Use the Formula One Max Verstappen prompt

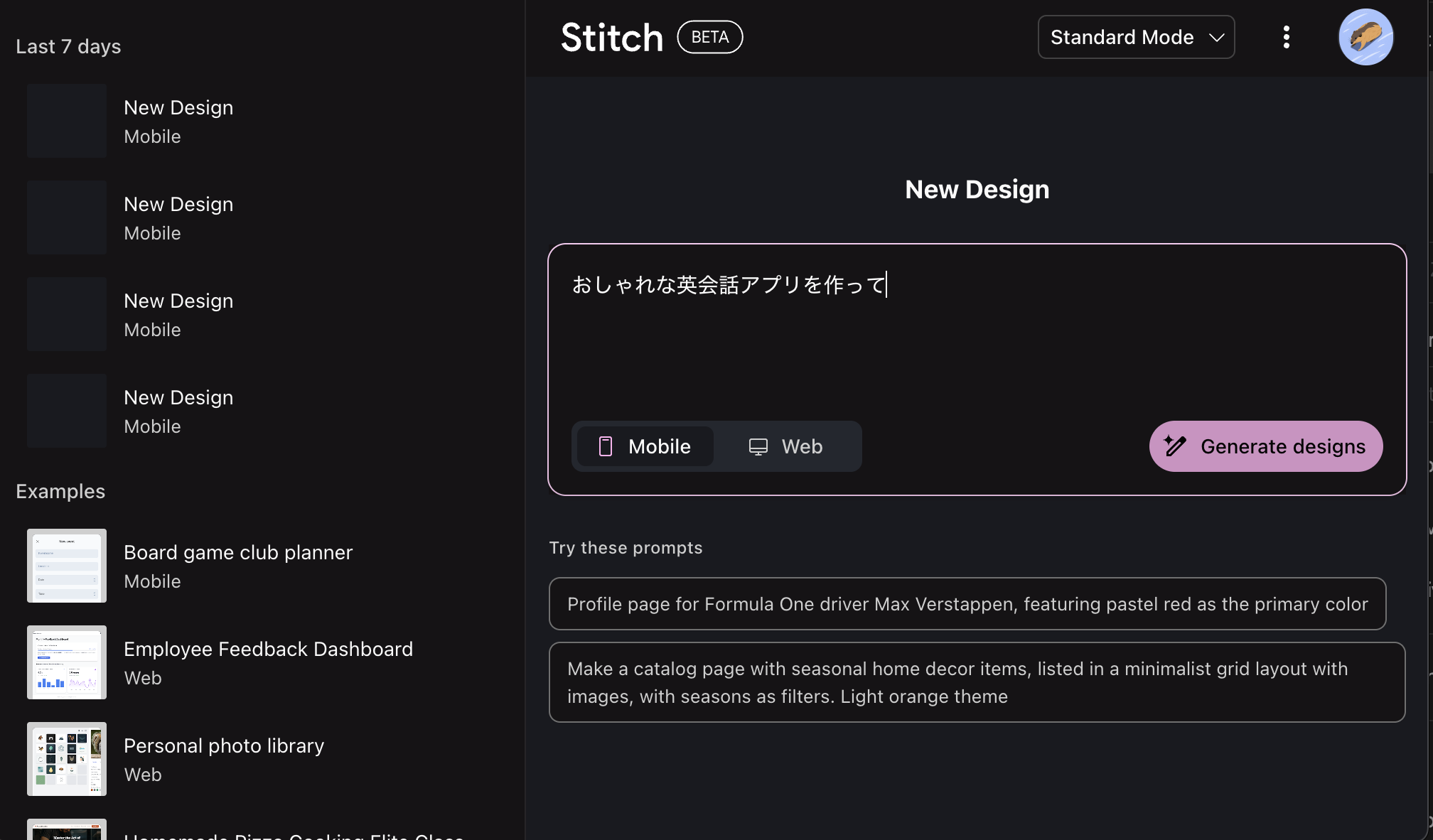pyautogui.click(x=967, y=603)
